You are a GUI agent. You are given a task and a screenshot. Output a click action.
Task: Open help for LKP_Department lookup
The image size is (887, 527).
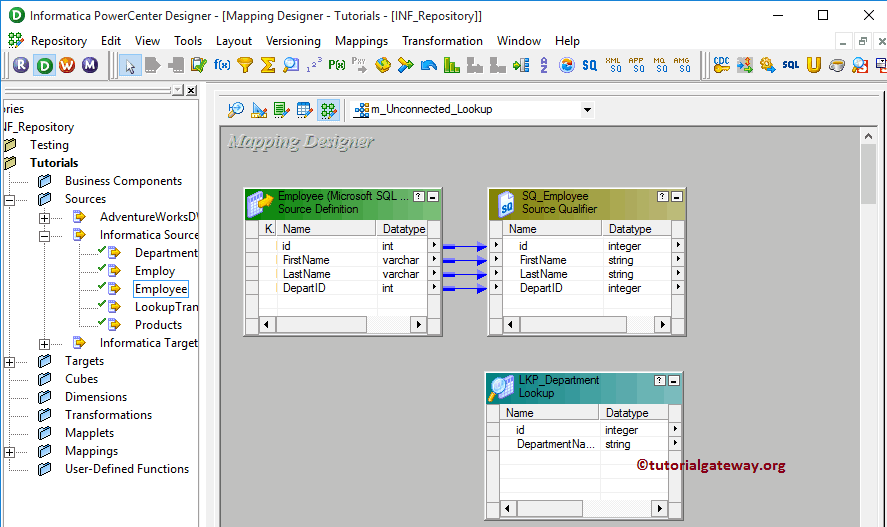[660, 381]
